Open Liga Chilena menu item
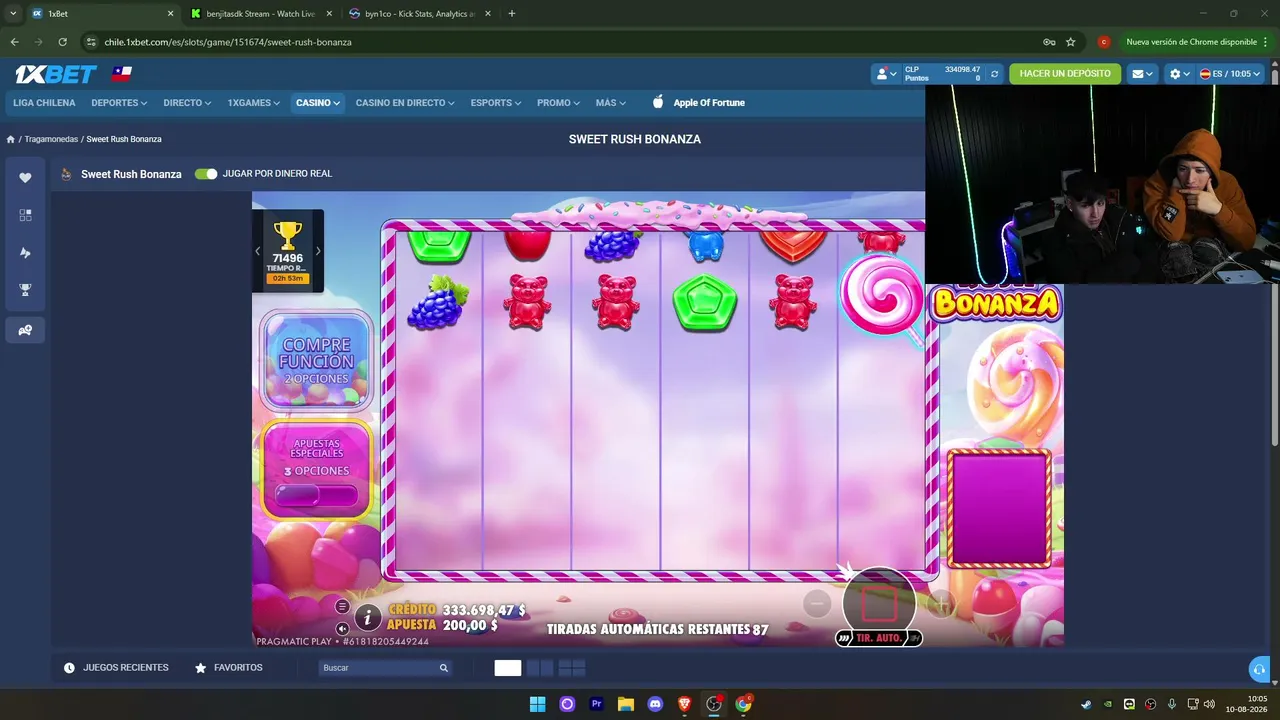1280x720 pixels. pos(44,103)
